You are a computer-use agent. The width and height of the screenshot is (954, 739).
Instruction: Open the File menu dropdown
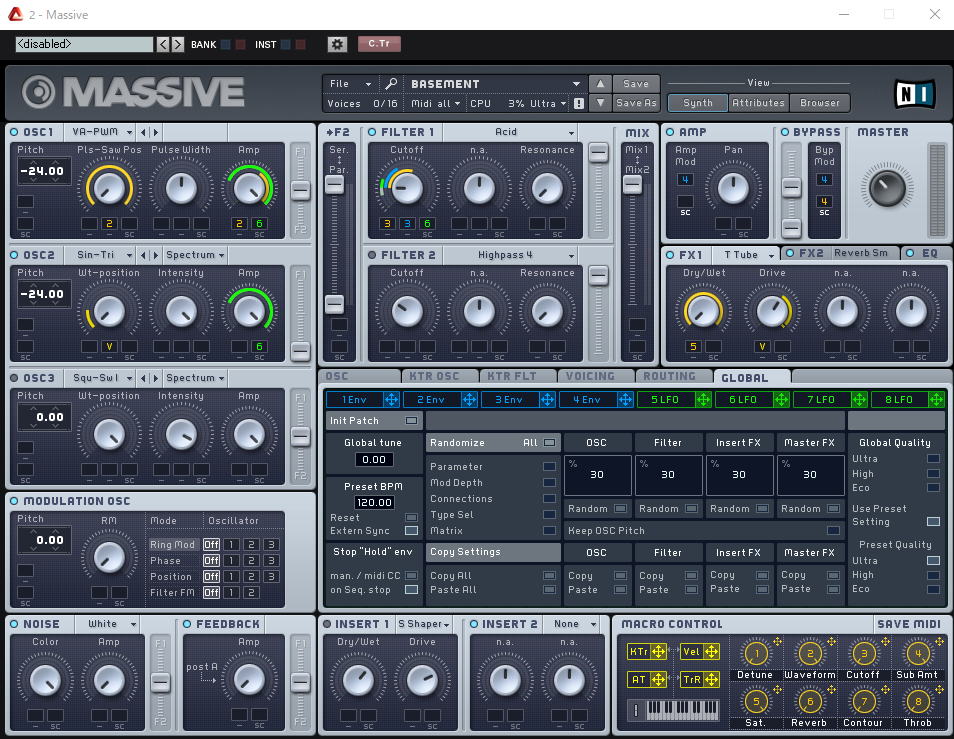[x=350, y=83]
